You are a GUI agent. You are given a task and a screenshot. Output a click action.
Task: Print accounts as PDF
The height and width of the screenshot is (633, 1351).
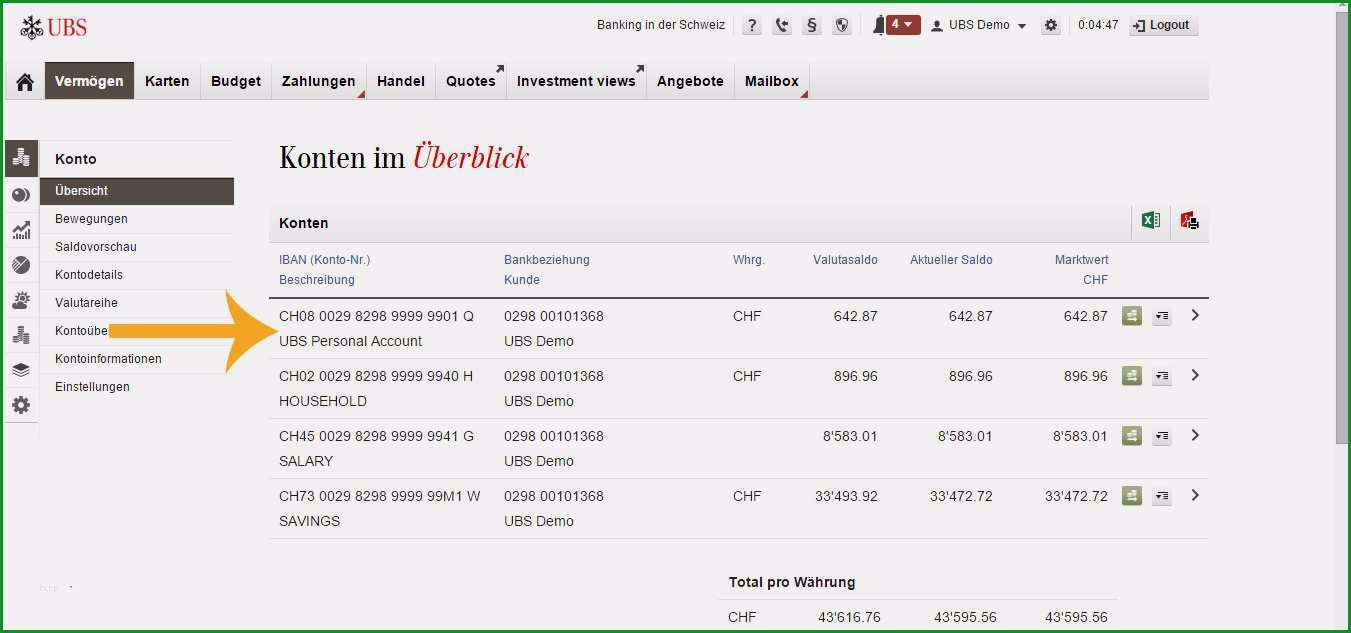tap(1189, 221)
